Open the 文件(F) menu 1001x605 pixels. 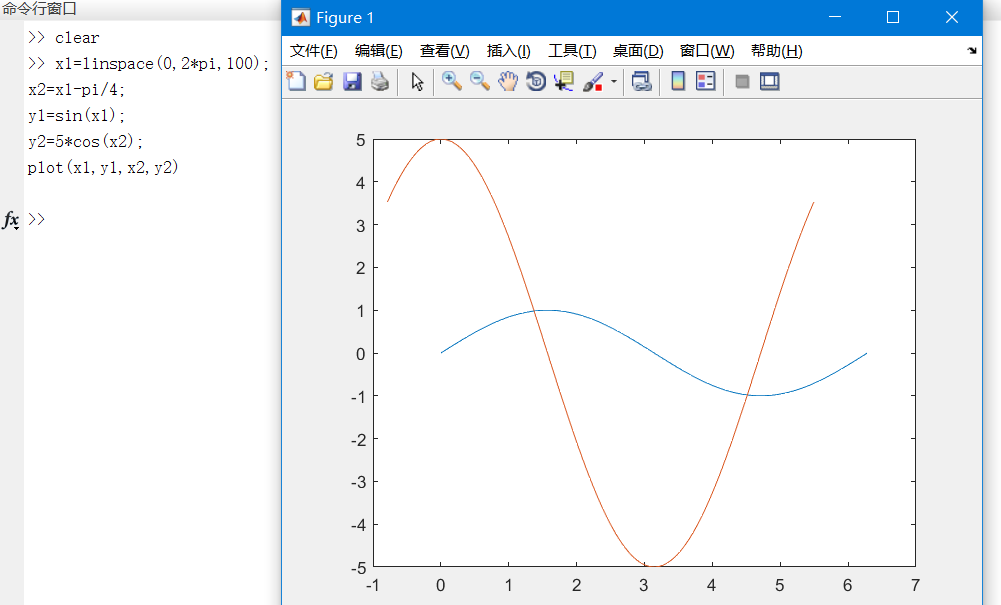tap(313, 50)
